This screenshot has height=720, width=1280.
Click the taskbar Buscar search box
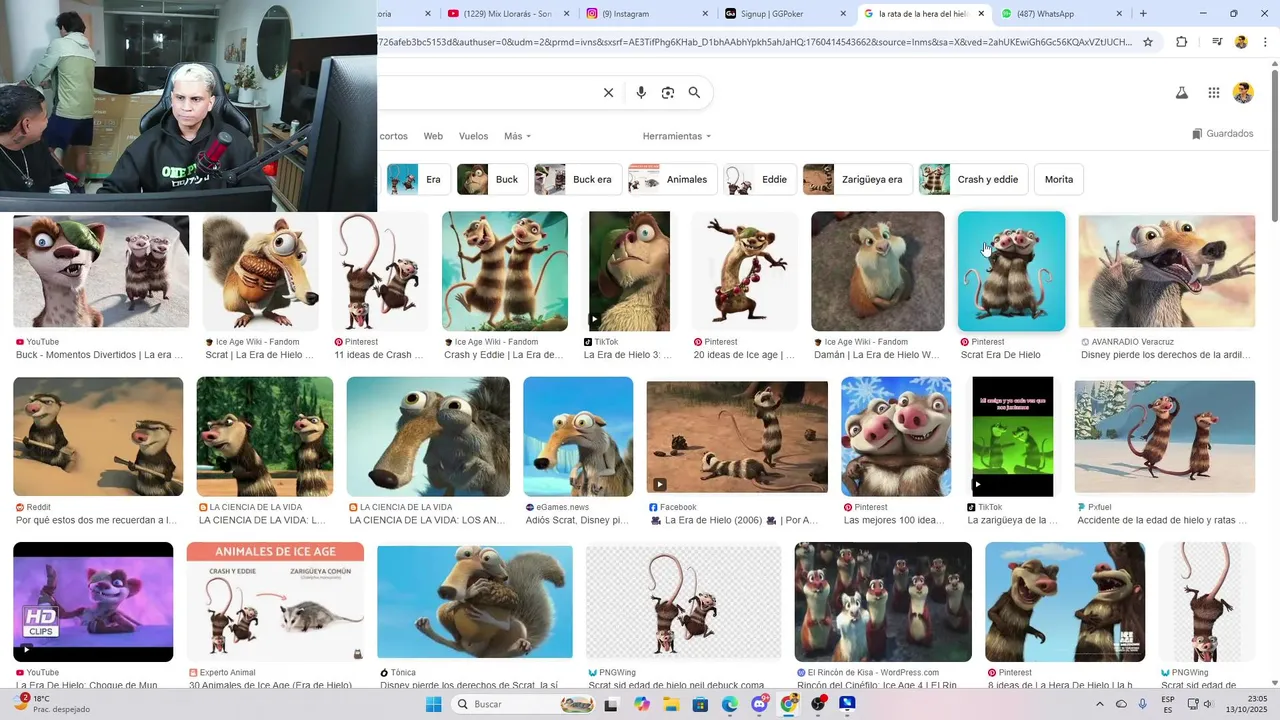coord(522,704)
